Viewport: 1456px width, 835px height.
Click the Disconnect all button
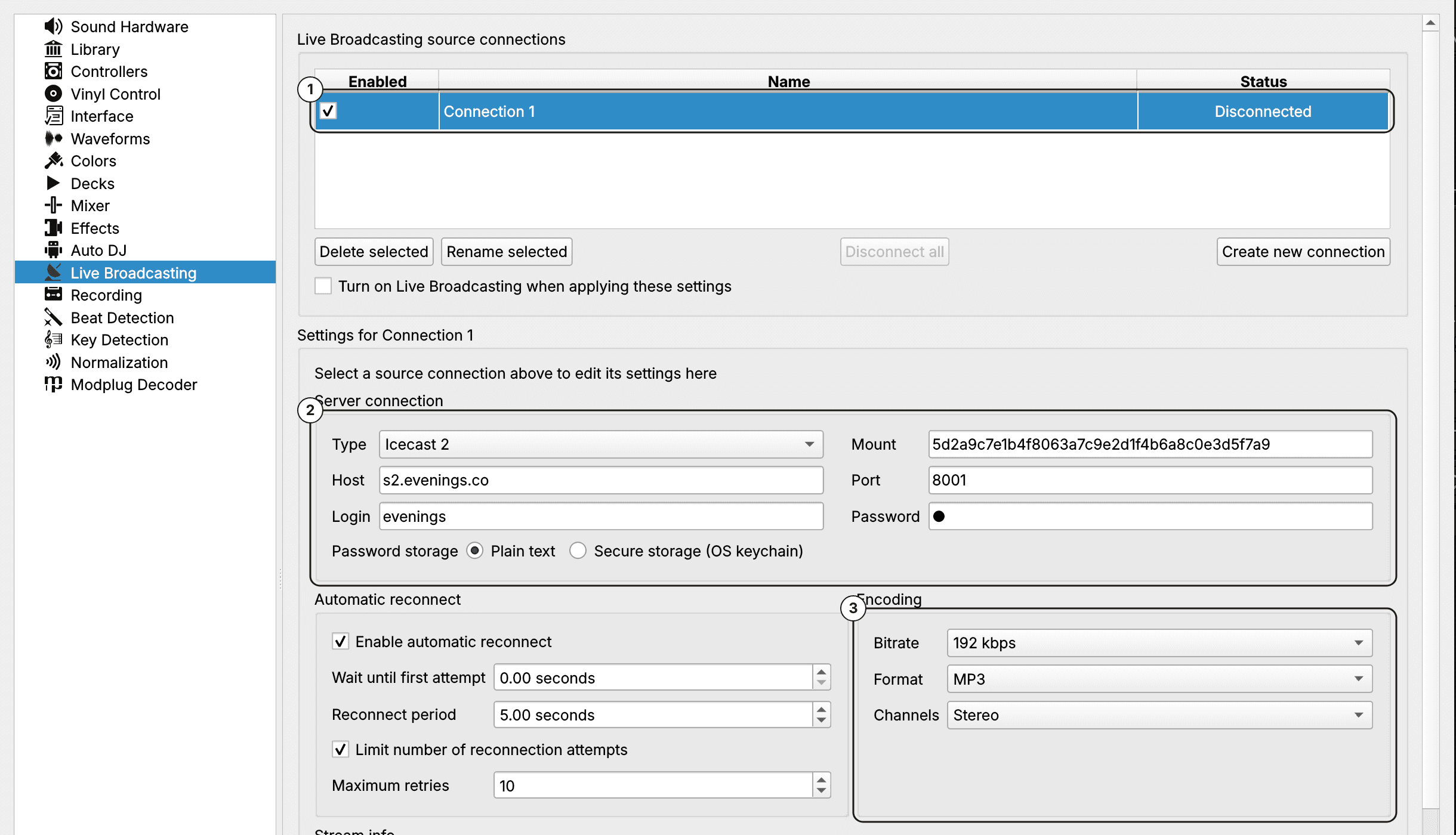click(894, 252)
